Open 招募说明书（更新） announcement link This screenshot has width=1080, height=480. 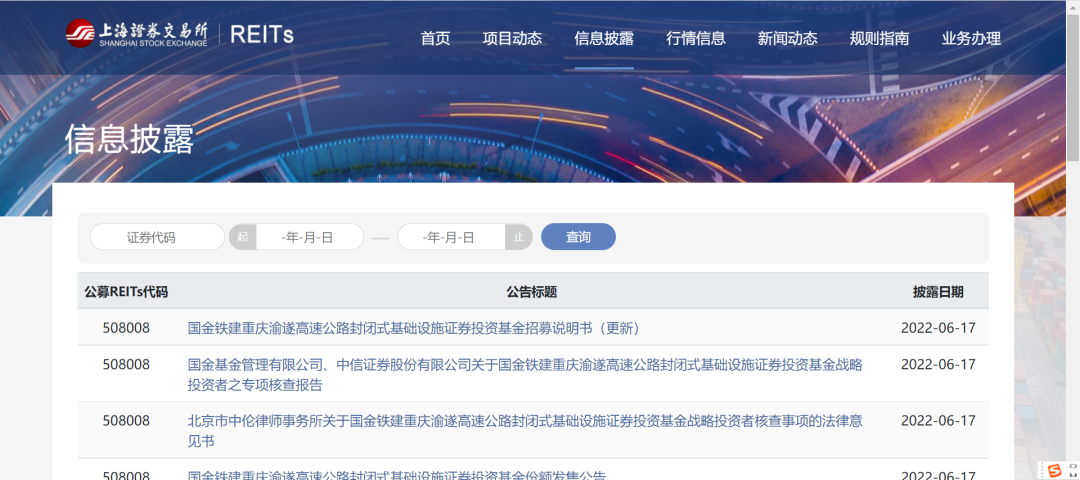(417, 328)
